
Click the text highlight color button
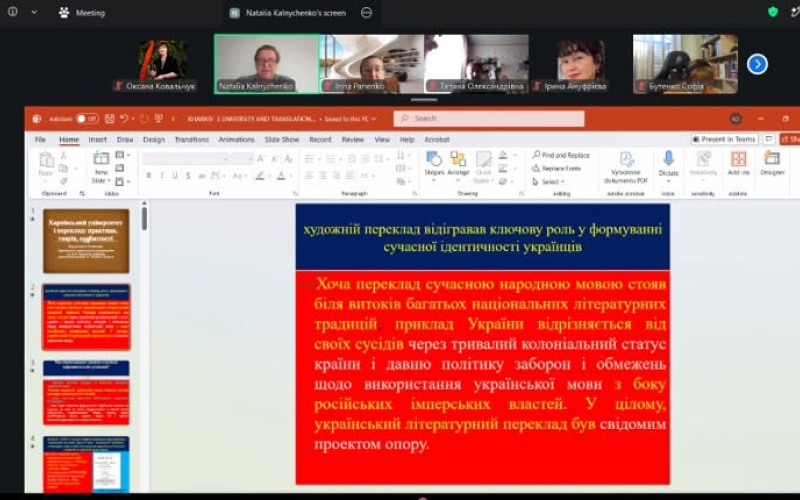tap(260, 176)
